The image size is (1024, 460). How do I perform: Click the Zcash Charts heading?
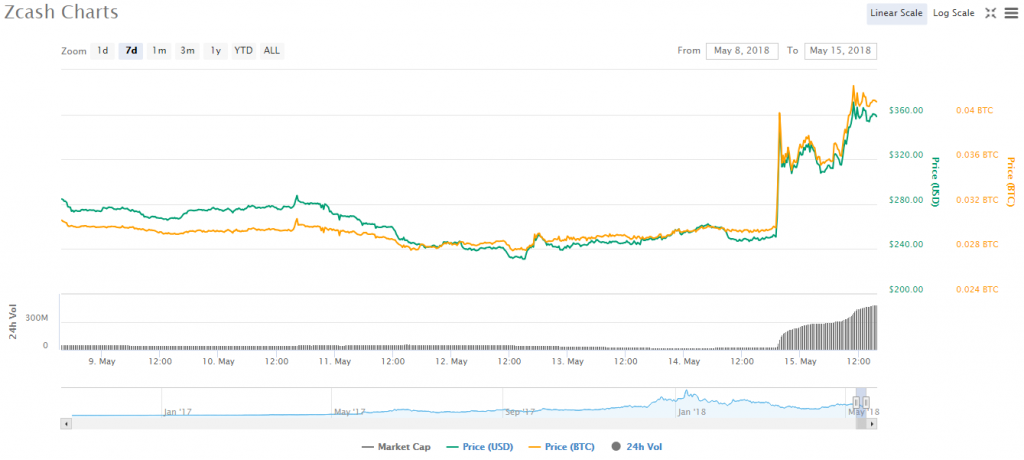tap(61, 12)
